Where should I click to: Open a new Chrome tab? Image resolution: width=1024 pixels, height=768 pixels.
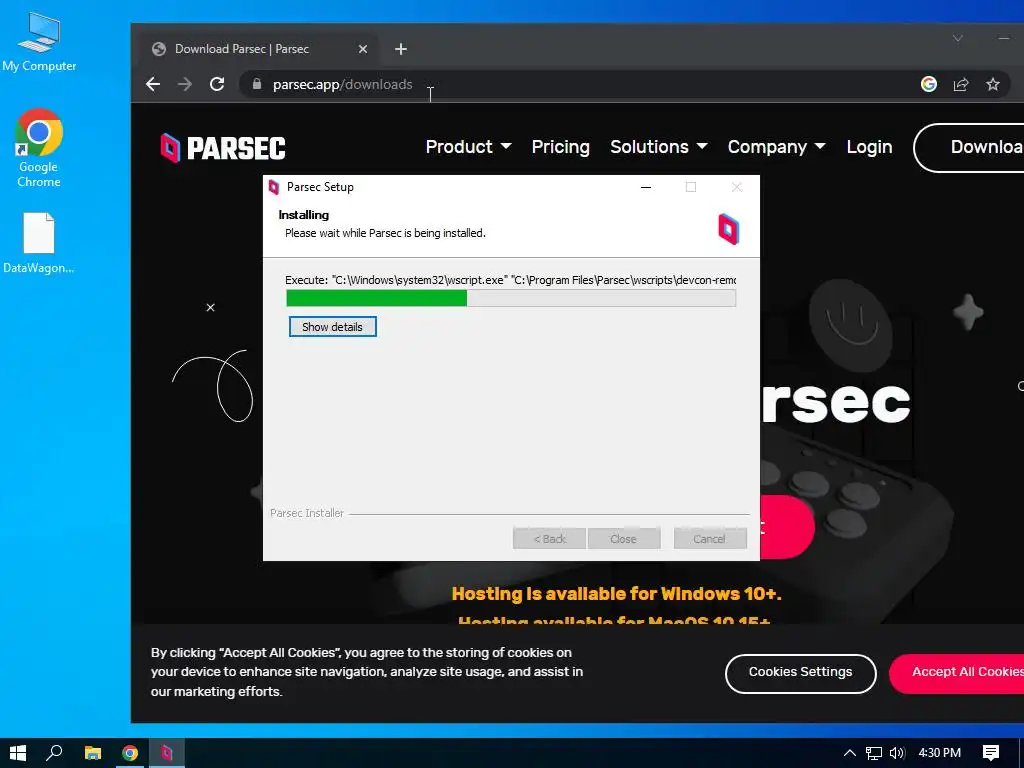point(401,49)
